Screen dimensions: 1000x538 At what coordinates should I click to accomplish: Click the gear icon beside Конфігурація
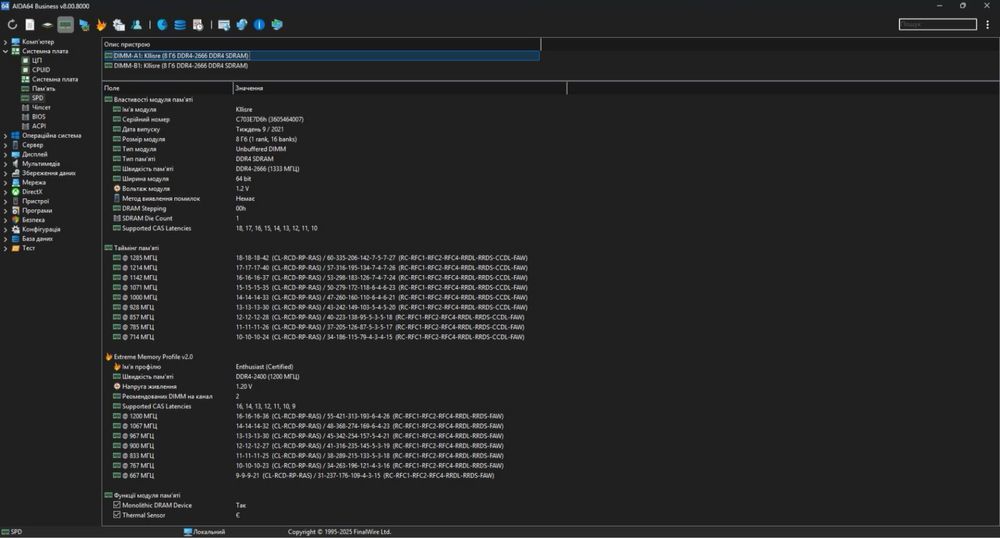[x=16, y=229]
